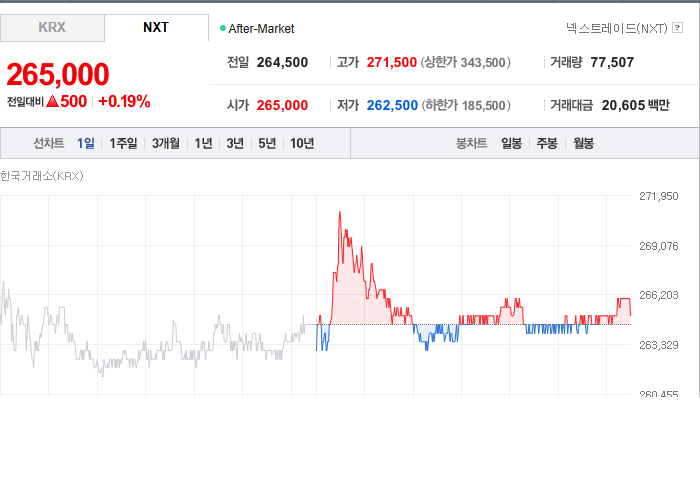
Task: Open the 월봉 monthly candle chart
Action: (583, 143)
